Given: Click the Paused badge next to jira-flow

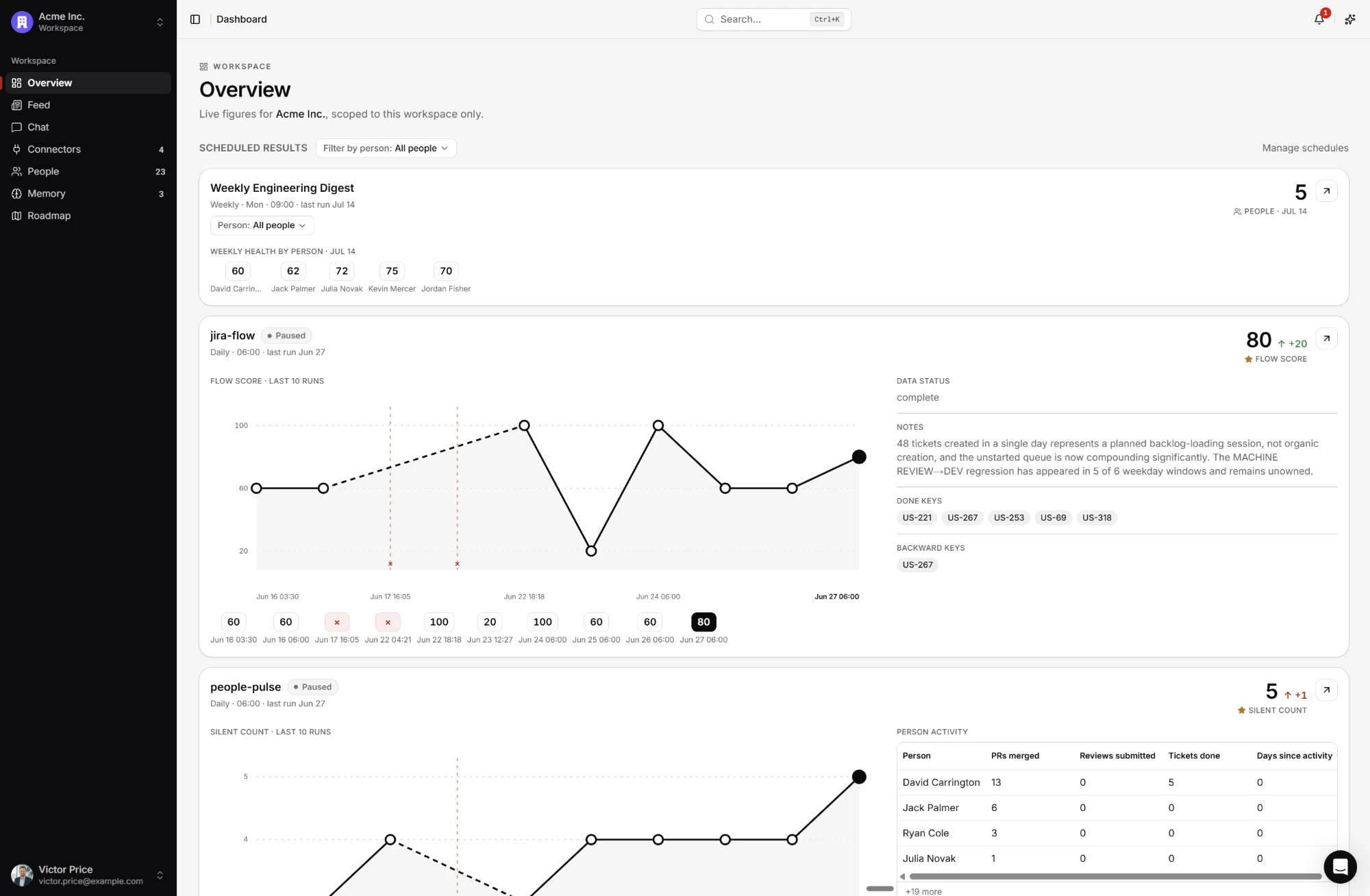Looking at the screenshot, I should [286, 336].
